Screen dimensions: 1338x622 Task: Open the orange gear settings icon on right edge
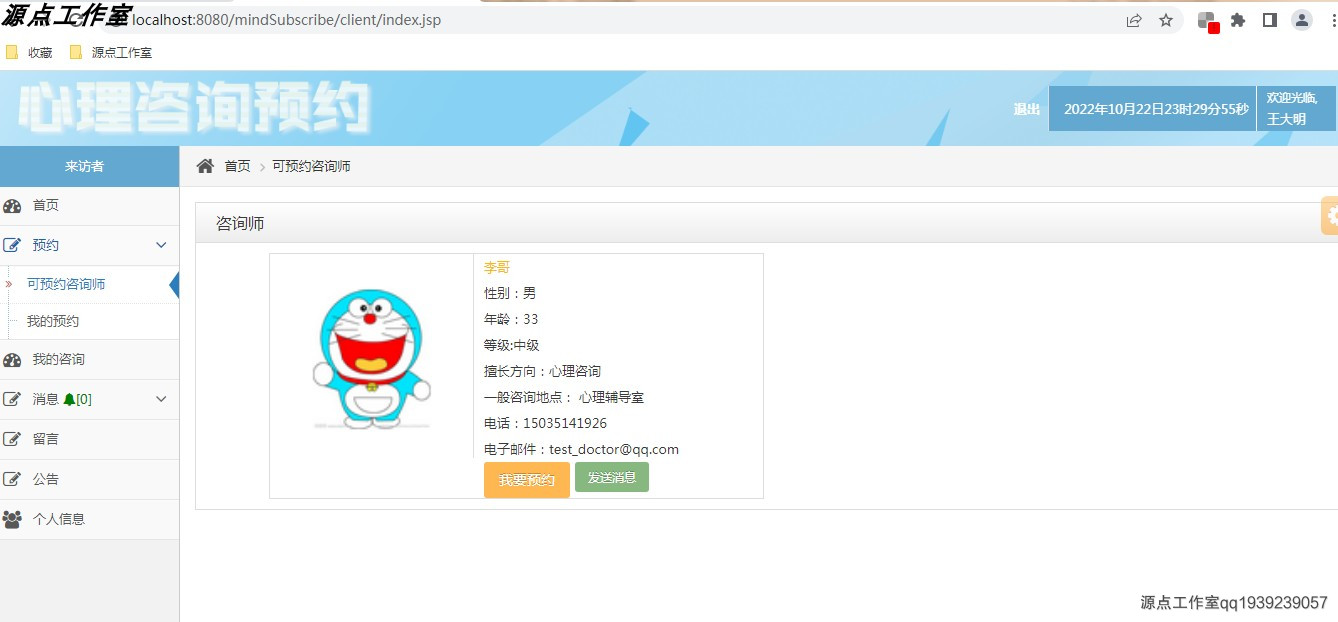[x=1331, y=215]
